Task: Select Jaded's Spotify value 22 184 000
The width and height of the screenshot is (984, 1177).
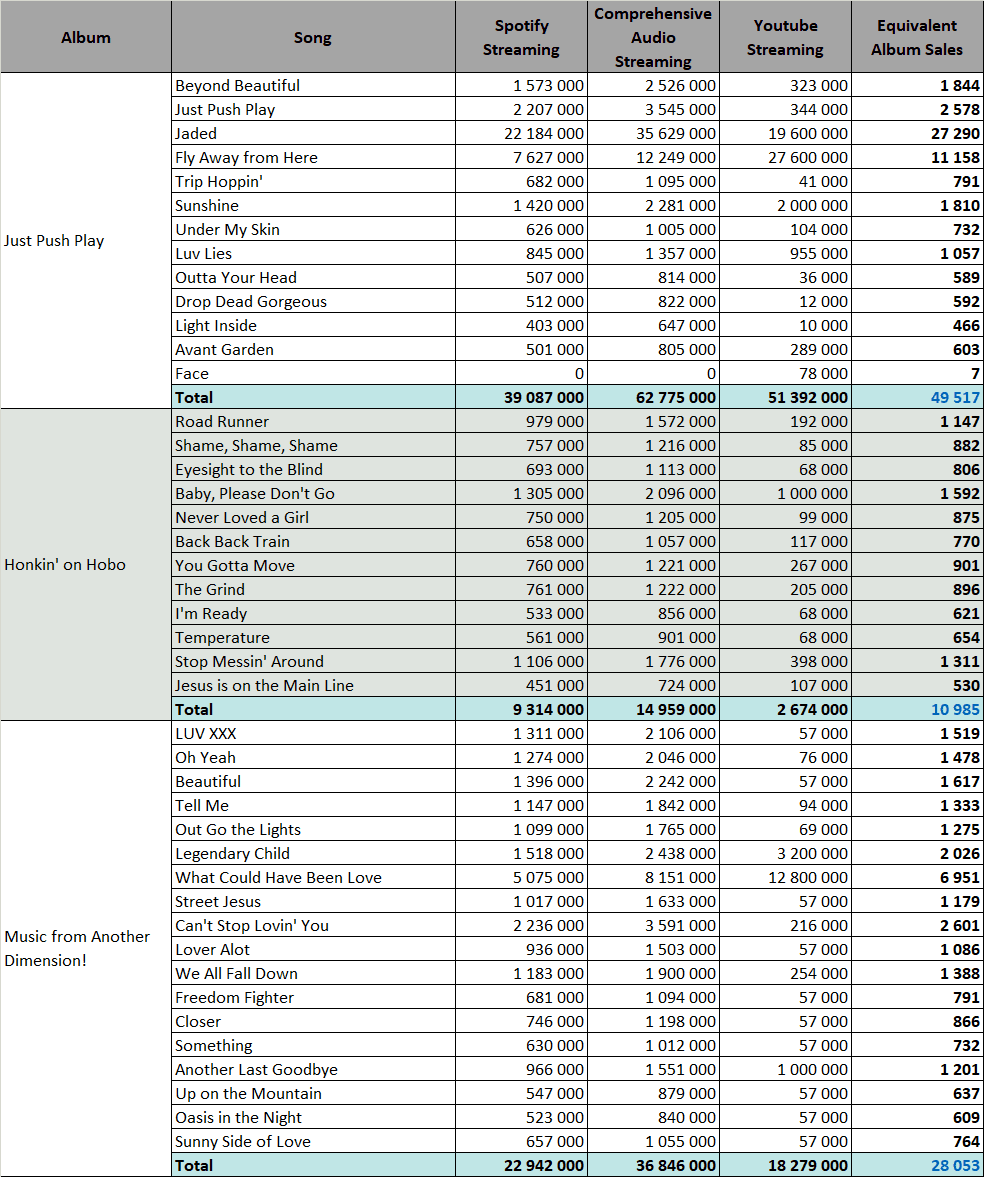Action: tap(521, 134)
